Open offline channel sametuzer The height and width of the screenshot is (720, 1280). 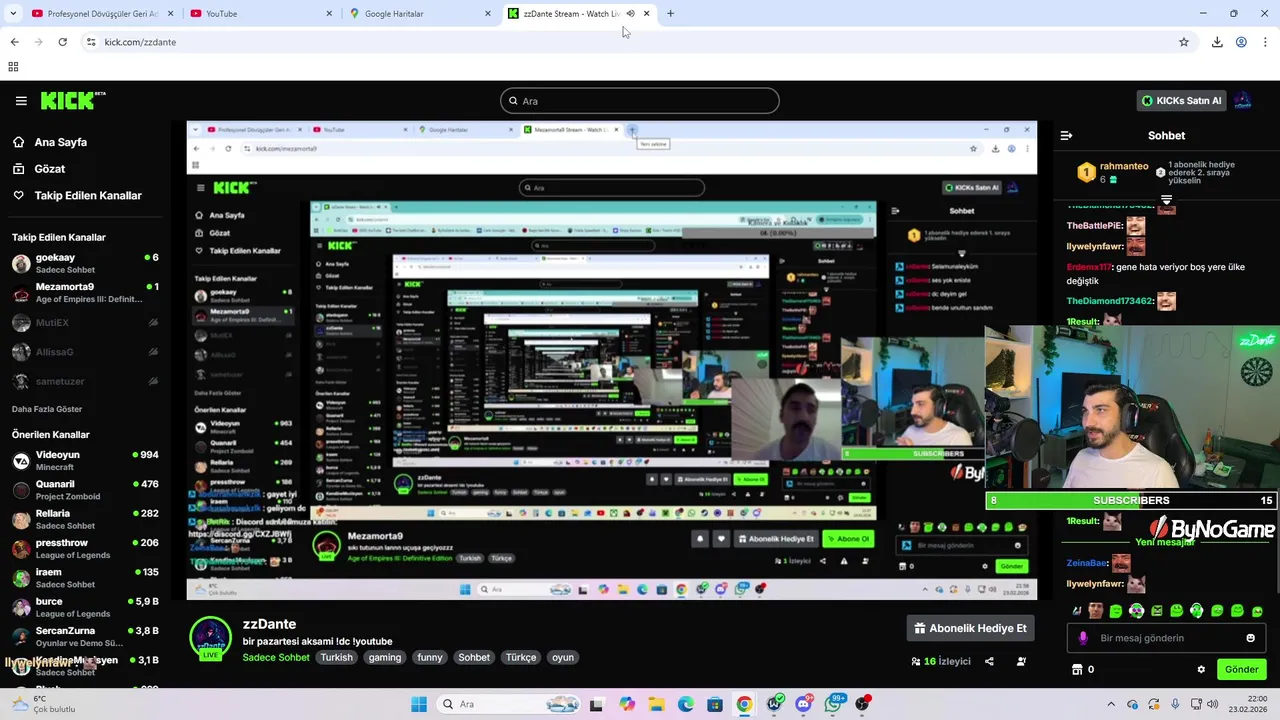click(85, 381)
